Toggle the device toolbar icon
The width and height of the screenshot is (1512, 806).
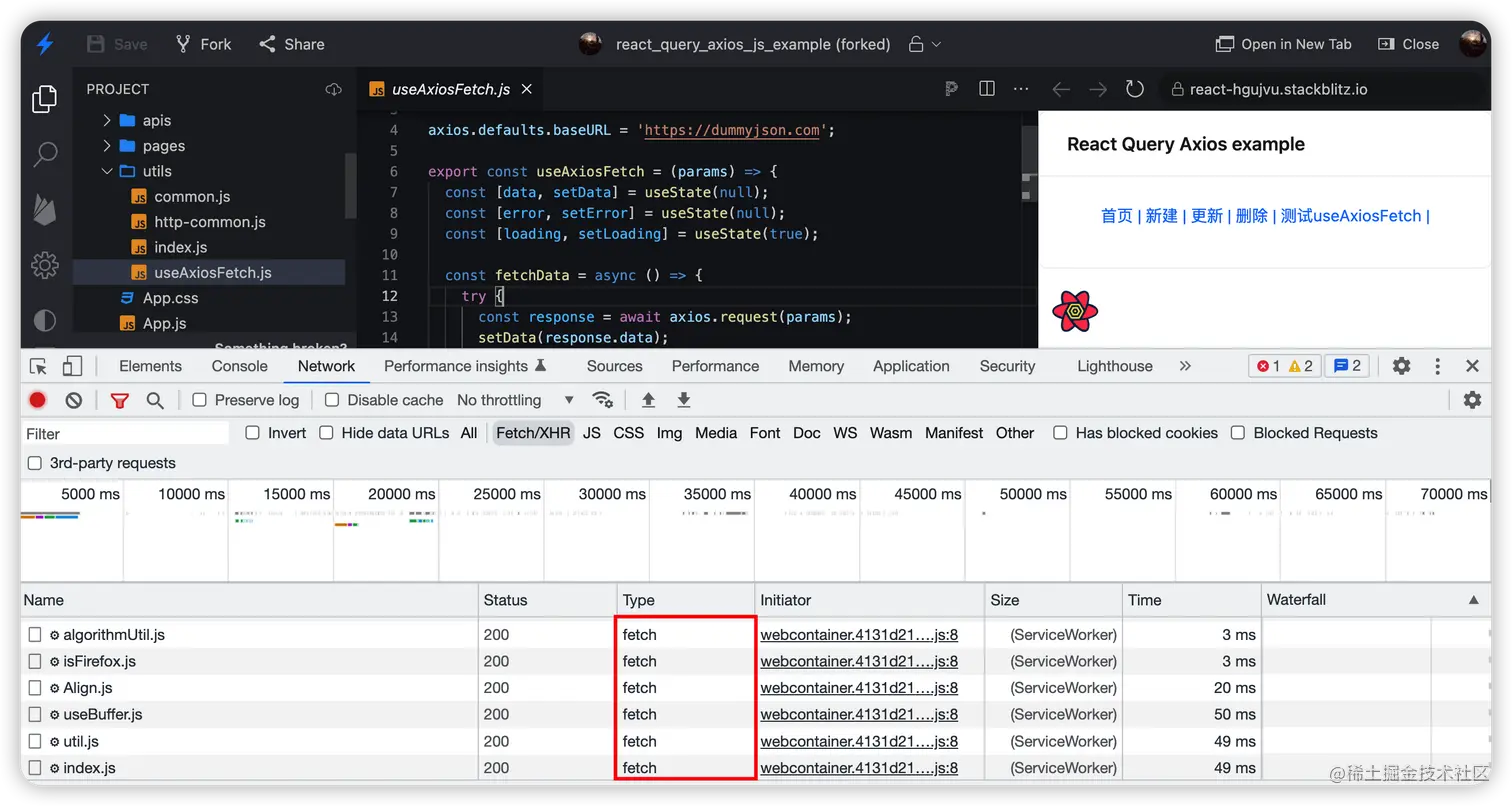tap(72, 366)
